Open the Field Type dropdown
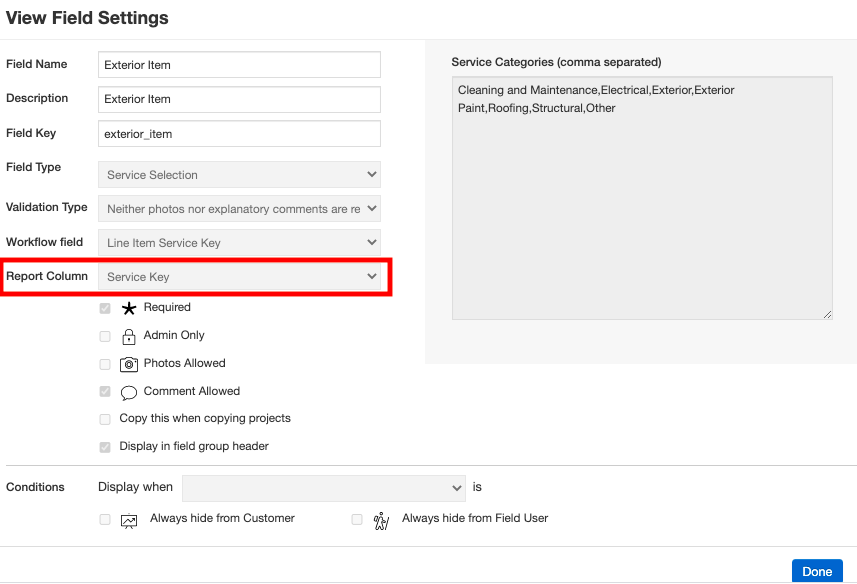Image resolution: width=857 pixels, height=584 pixels. (x=239, y=175)
